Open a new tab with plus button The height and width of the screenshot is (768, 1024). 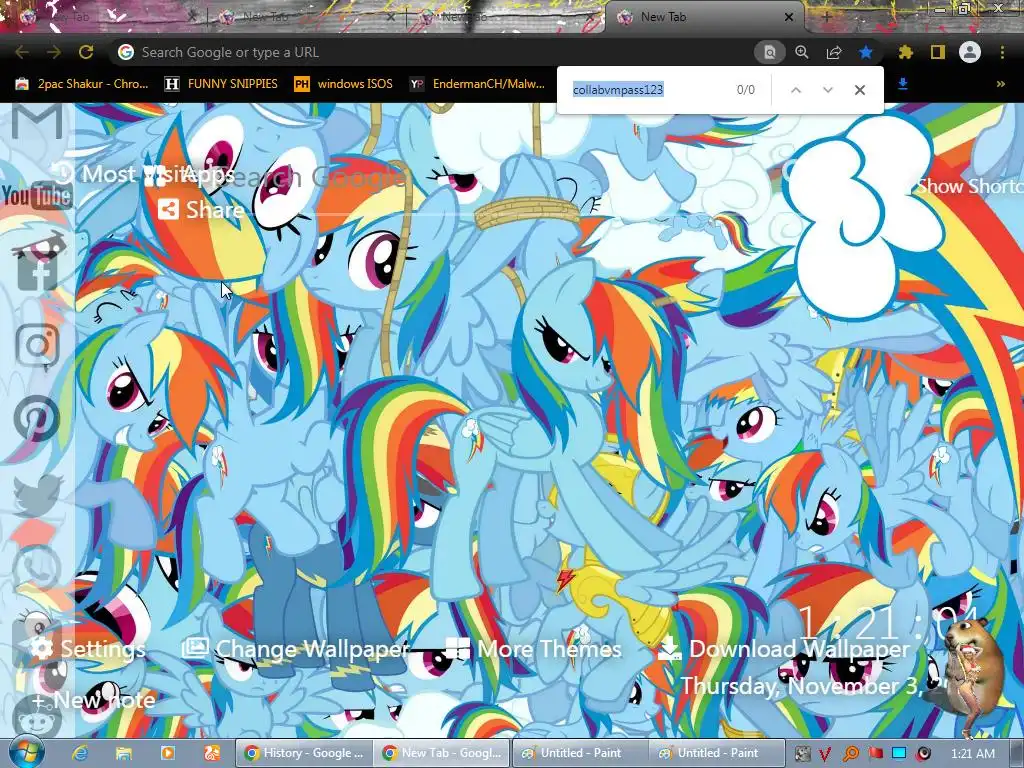coord(826,17)
